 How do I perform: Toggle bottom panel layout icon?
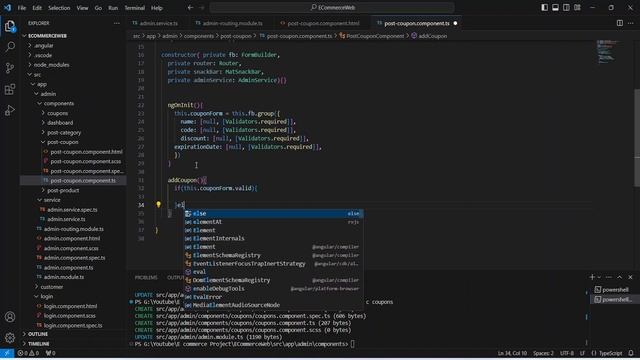(x=556, y=7)
